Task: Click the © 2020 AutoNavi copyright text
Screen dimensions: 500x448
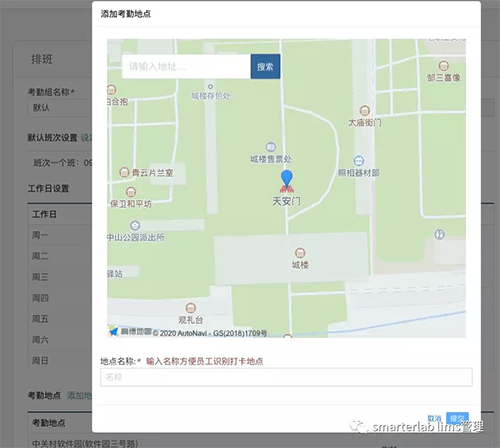Action: (210, 333)
